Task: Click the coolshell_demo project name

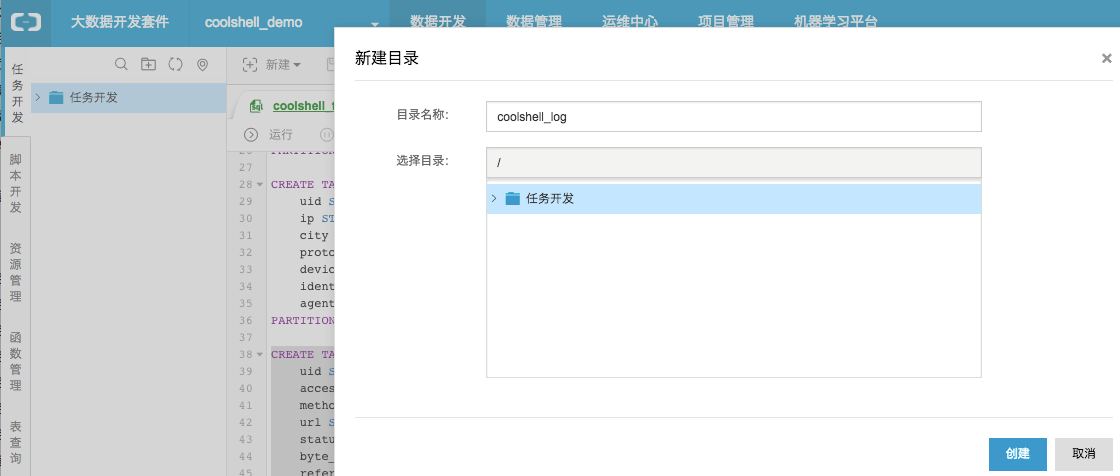Action: 253,22
